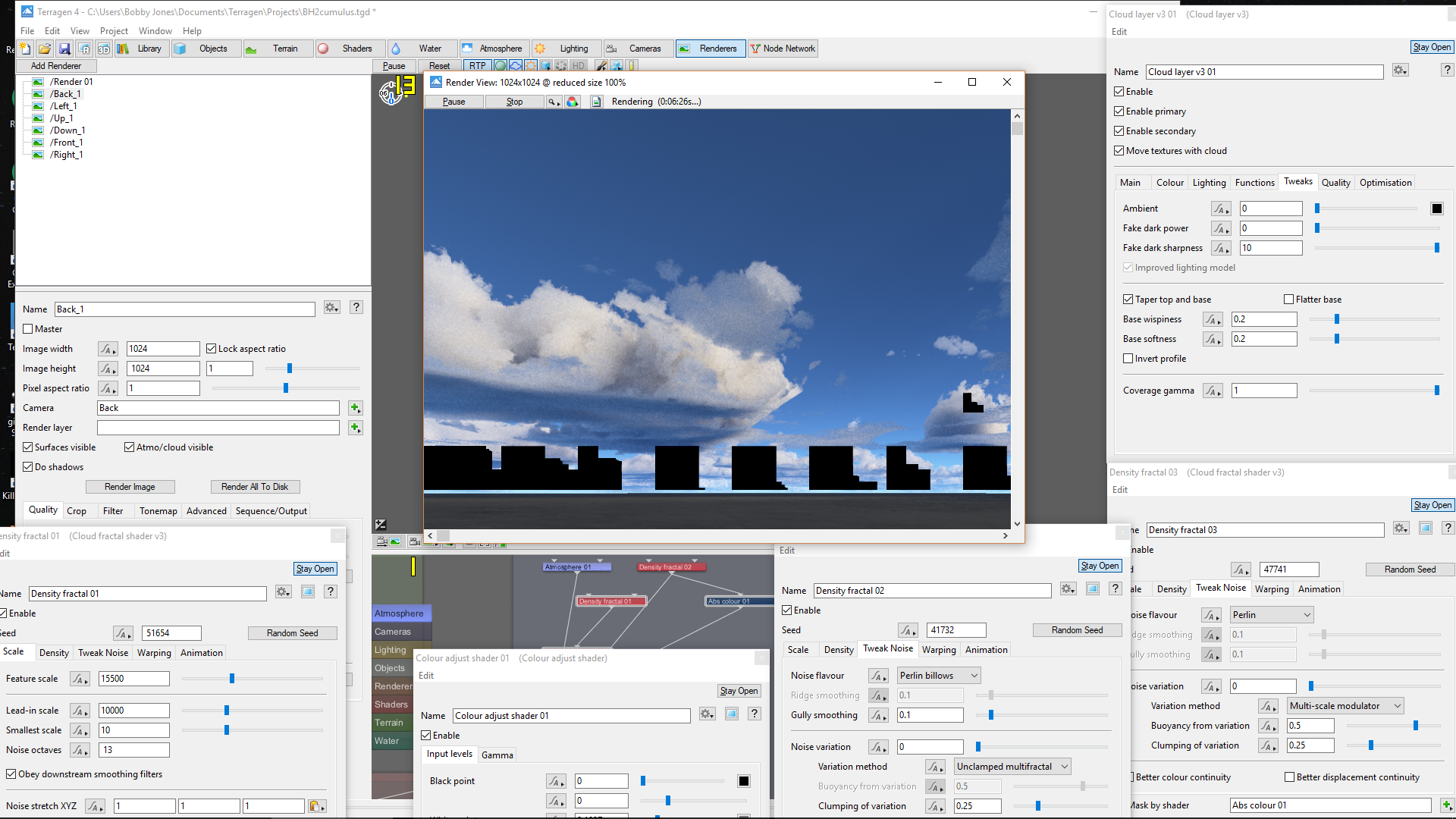Open the Unclamped multifractal dropdown
1456x819 pixels.
point(1012,767)
